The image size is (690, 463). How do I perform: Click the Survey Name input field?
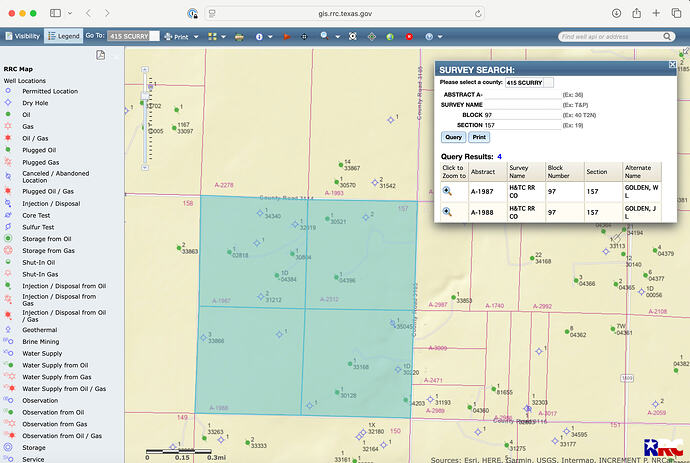522,104
